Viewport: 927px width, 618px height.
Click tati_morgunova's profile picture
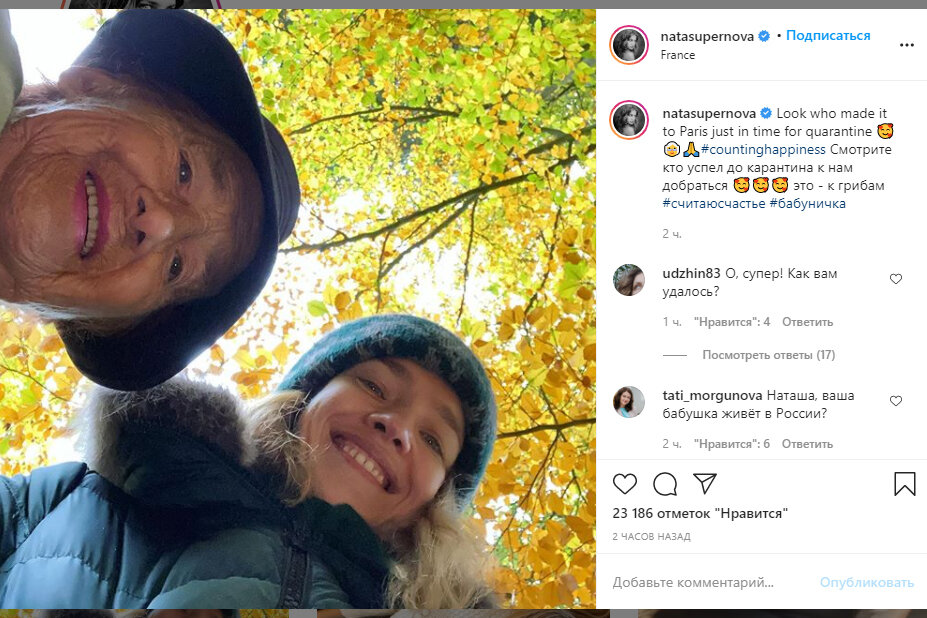click(x=630, y=403)
